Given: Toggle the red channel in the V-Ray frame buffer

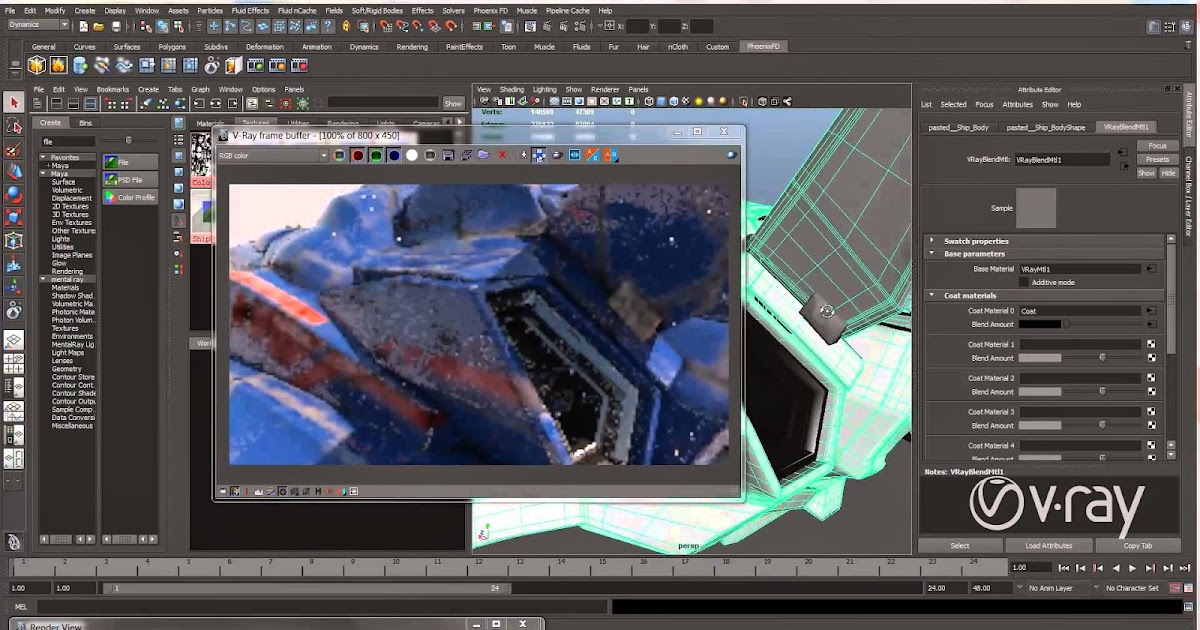Looking at the screenshot, I should tap(358, 155).
